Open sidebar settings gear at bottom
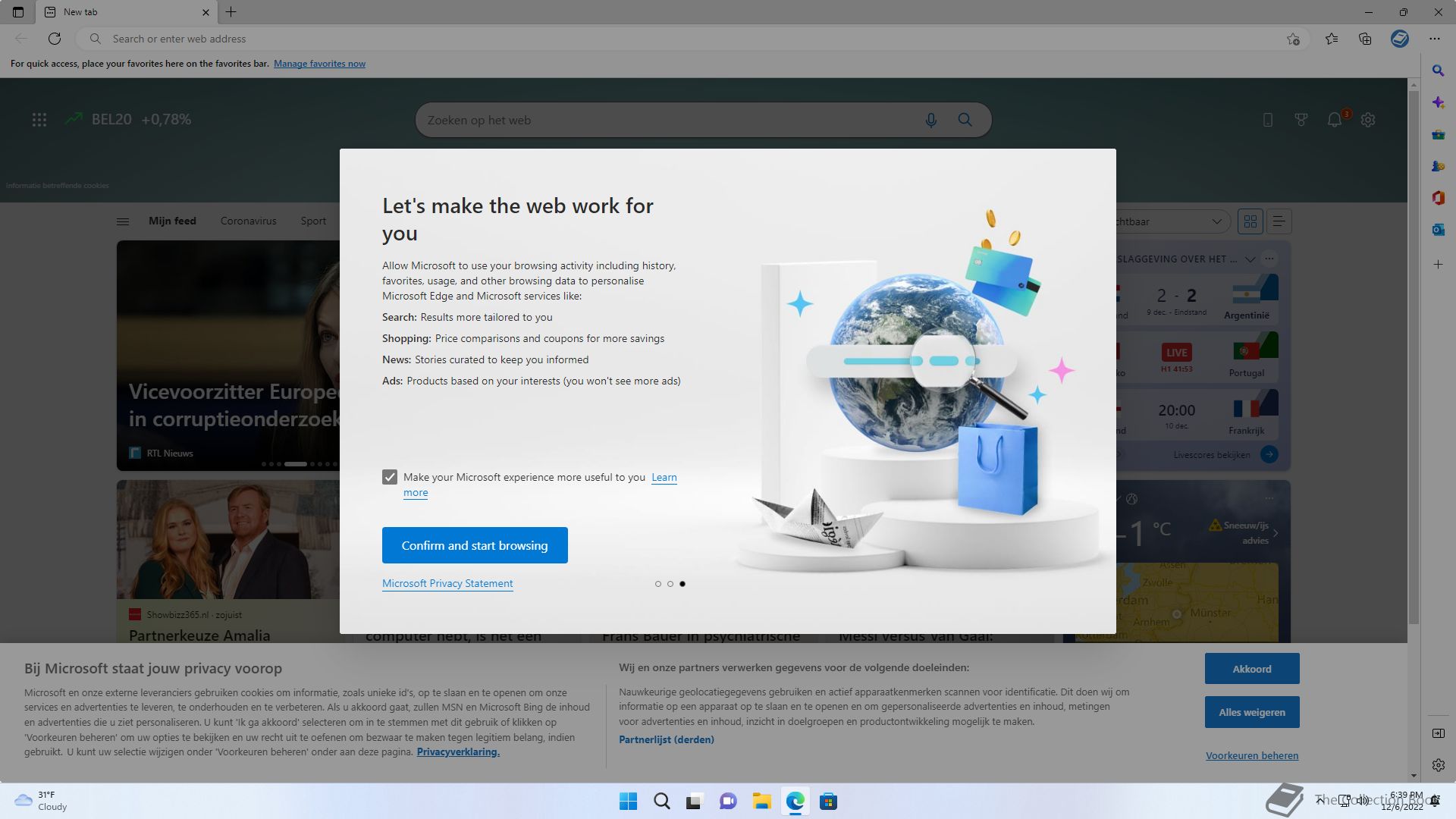1456x819 pixels. pos(1438,765)
